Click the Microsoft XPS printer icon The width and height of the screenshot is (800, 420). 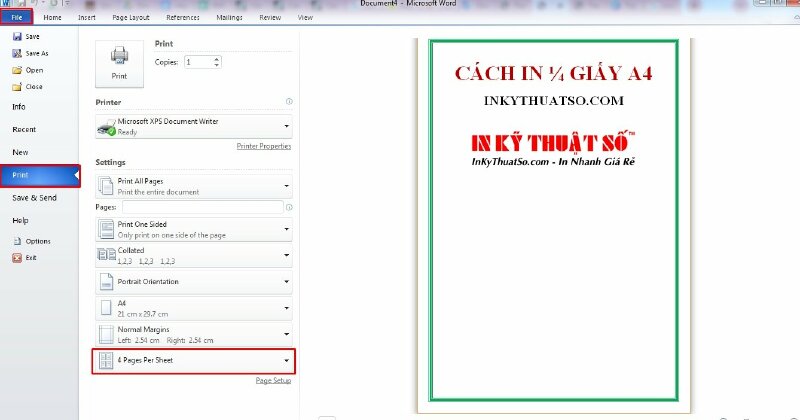point(106,127)
